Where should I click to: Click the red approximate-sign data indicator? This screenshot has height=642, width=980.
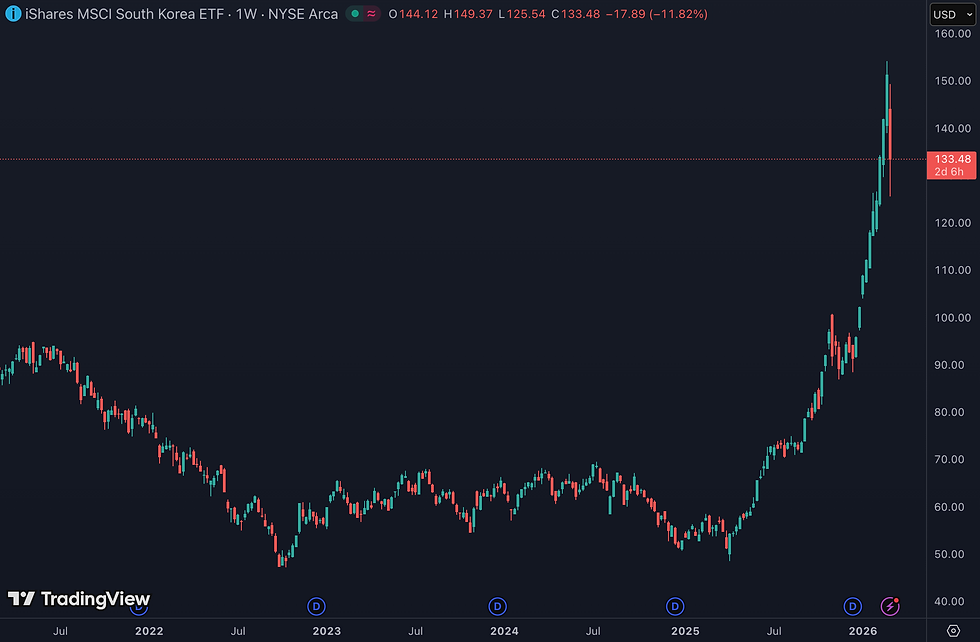click(x=371, y=14)
